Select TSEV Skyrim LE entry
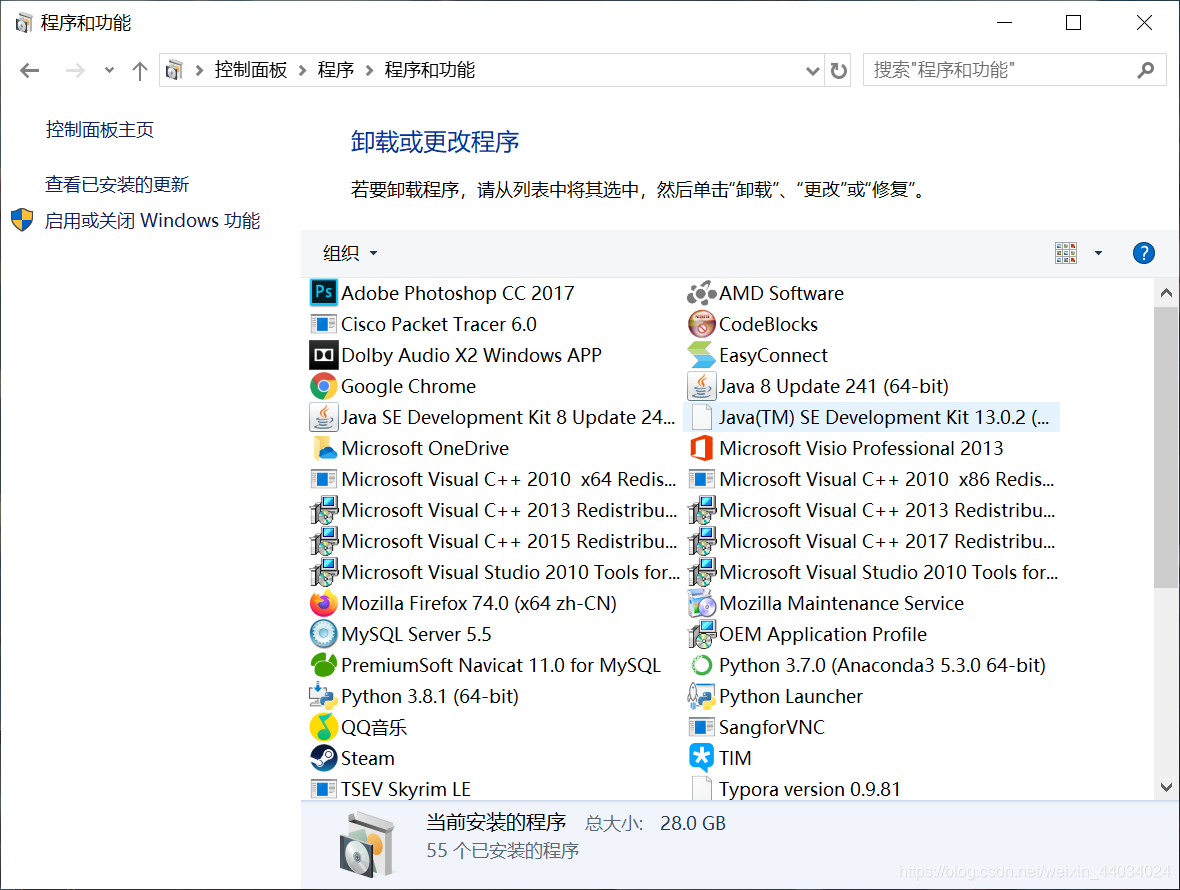 coord(391,789)
